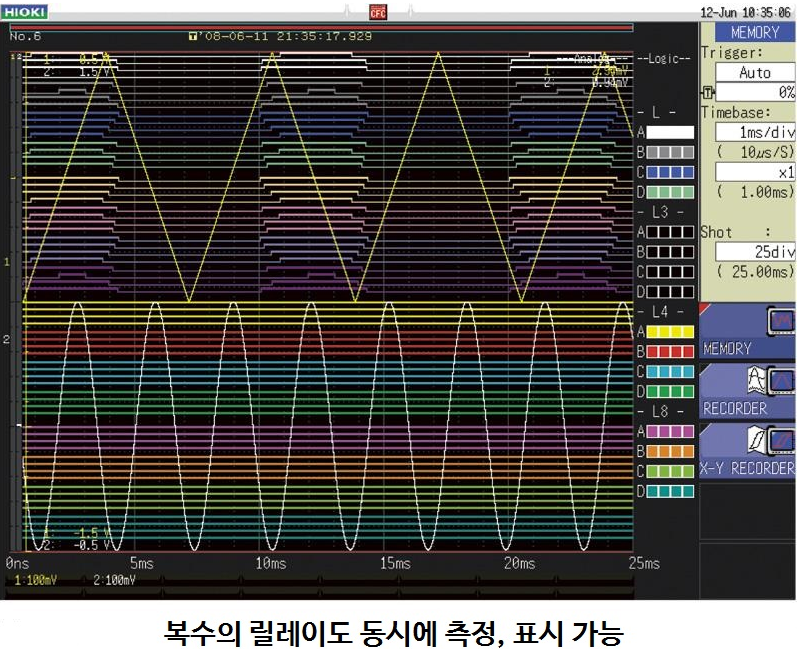This screenshot has height=649, width=799.
Task: Click the - L4 - probe group label
Action: click(x=660, y=312)
